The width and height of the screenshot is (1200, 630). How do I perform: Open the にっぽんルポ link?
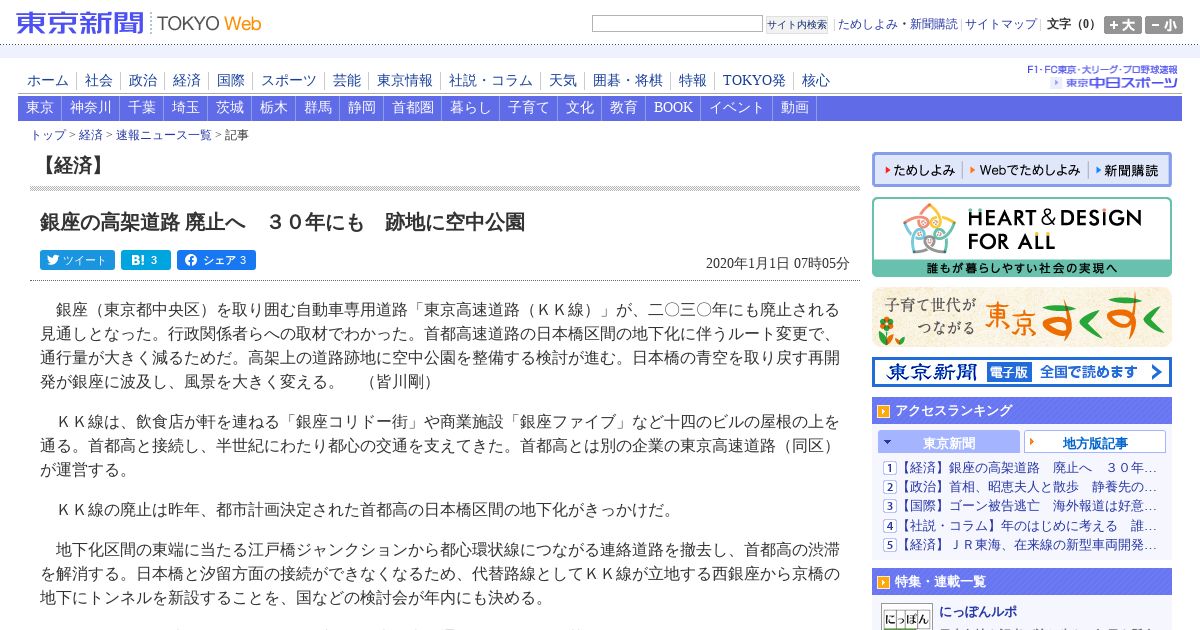(977, 611)
